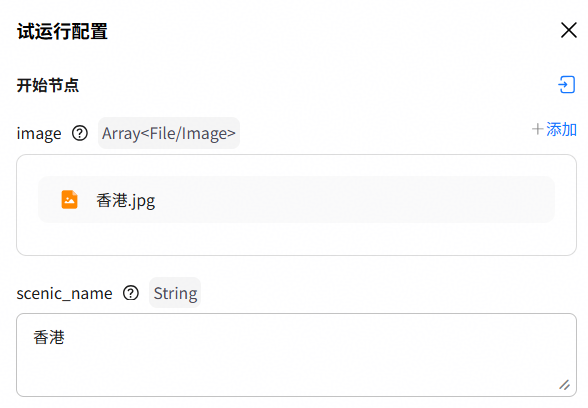Viewport: 588px width, 408px height.
Task: Focus the scenic_name text field containing 香港
Action: tap(296, 355)
